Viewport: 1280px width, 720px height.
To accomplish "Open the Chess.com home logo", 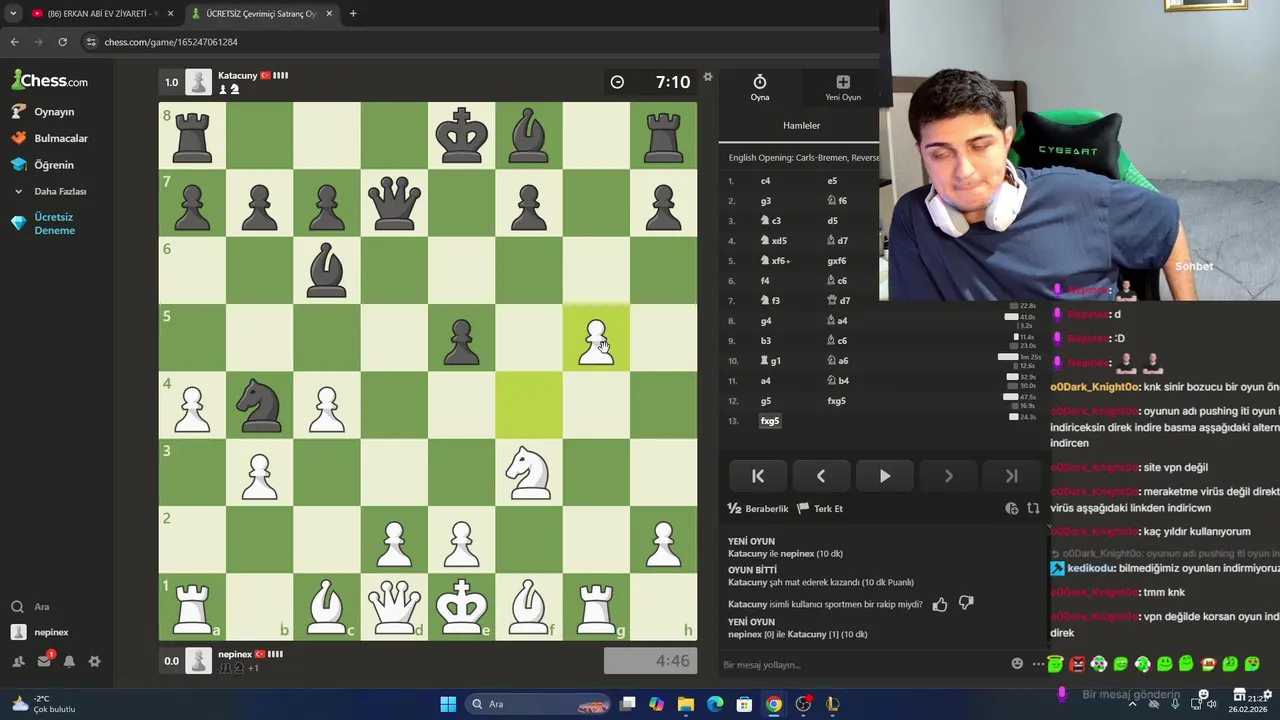I will pyautogui.click(x=50, y=81).
